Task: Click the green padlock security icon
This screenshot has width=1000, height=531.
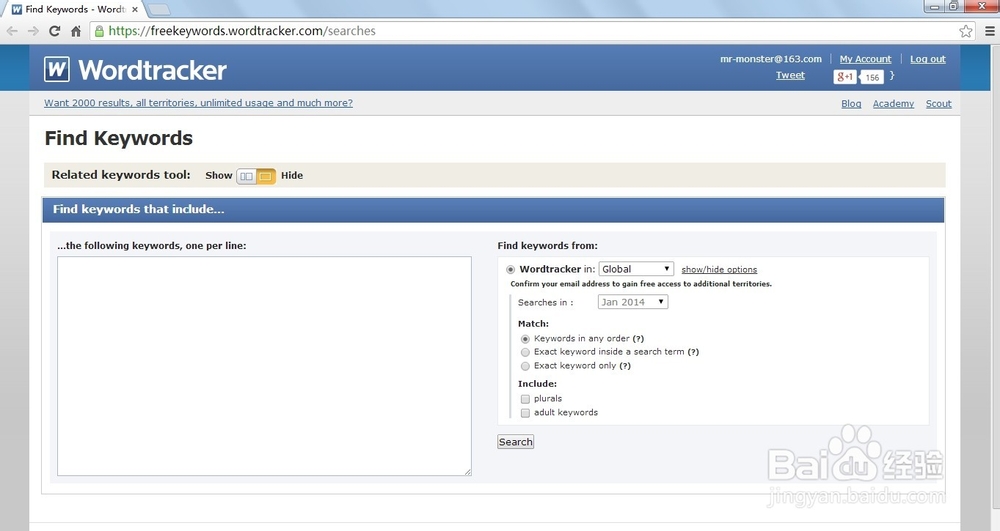Action: tap(99, 31)
